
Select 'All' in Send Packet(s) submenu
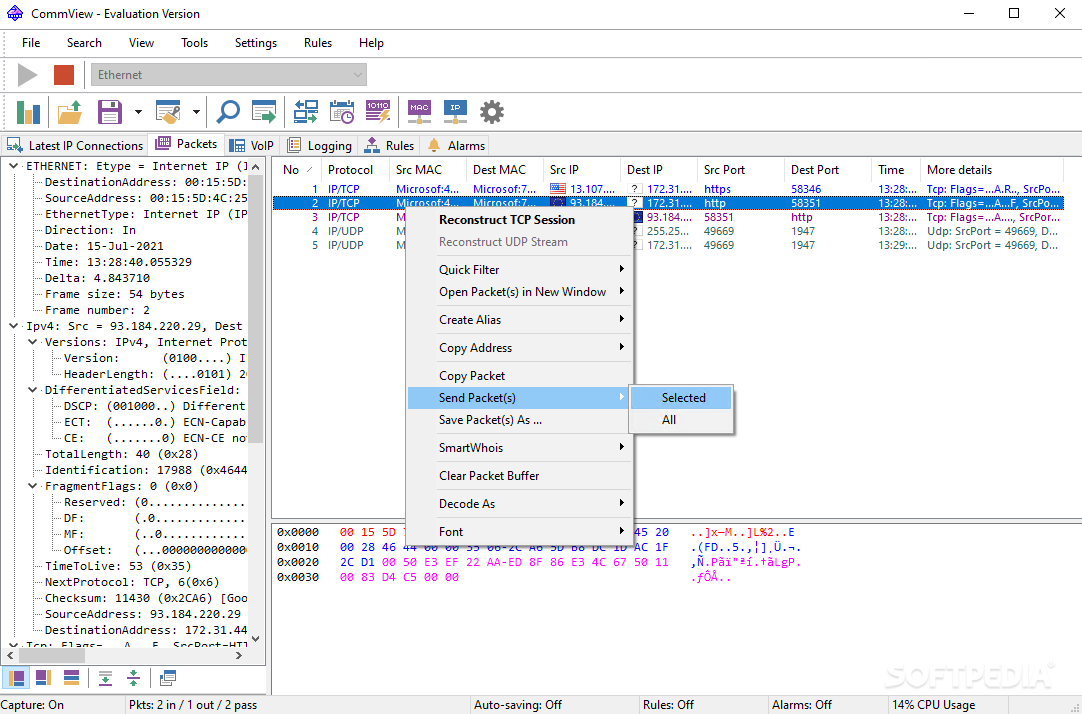click(x=681, y=420)
